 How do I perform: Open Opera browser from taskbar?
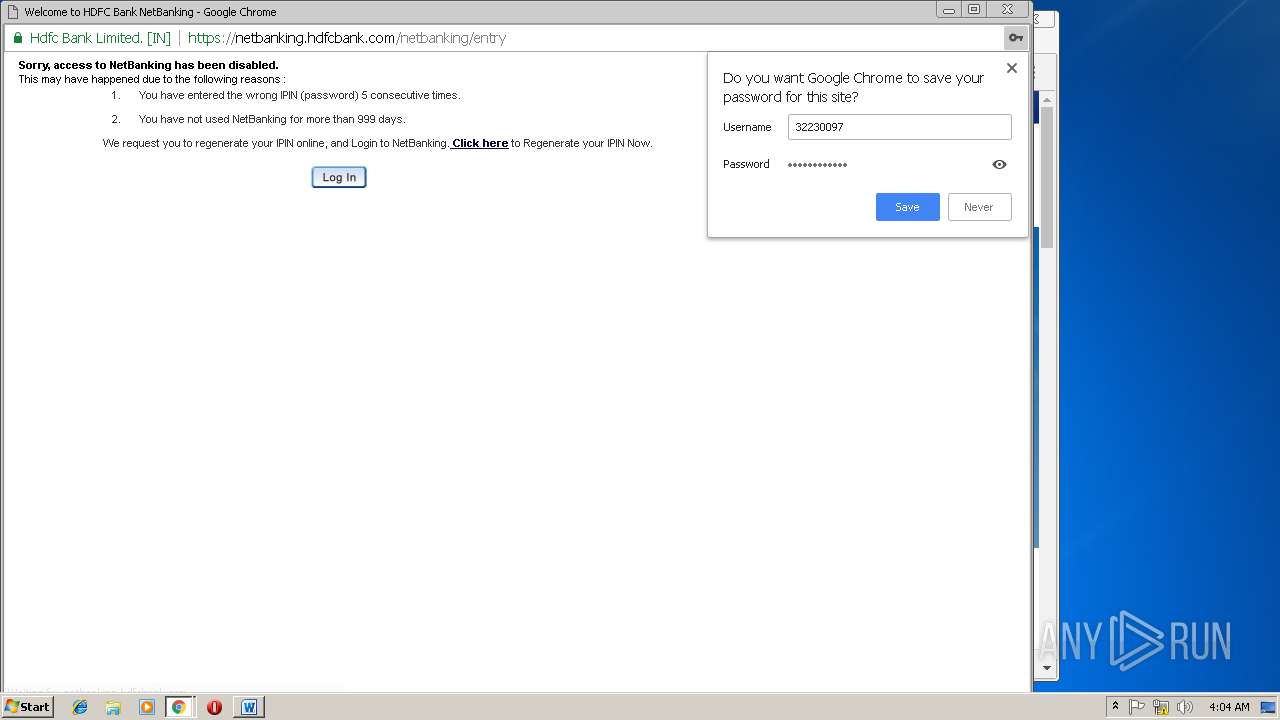point(214,707)
